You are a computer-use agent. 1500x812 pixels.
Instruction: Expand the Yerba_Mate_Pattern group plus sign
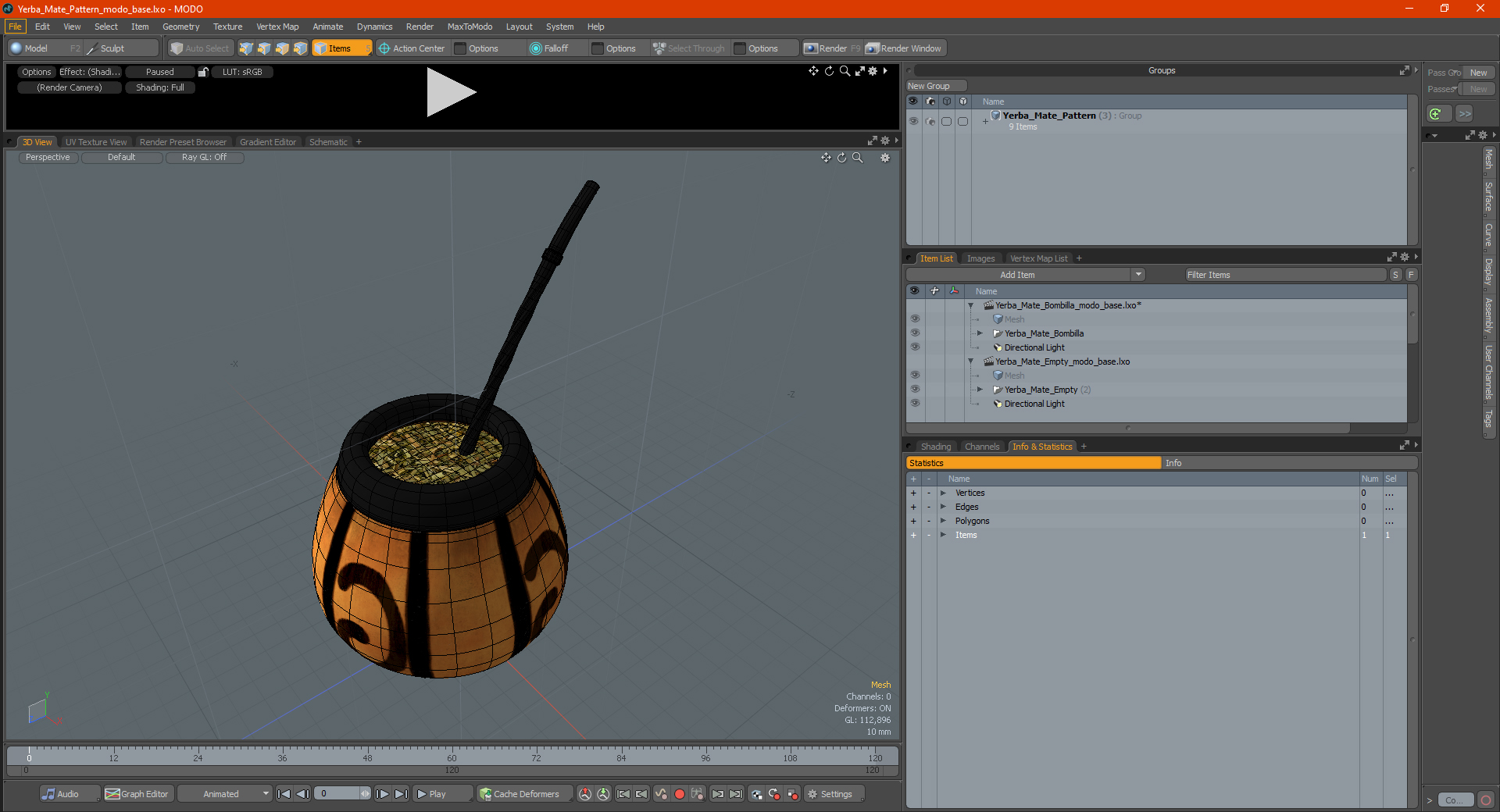pyautogui.click(x=985, y=121)
